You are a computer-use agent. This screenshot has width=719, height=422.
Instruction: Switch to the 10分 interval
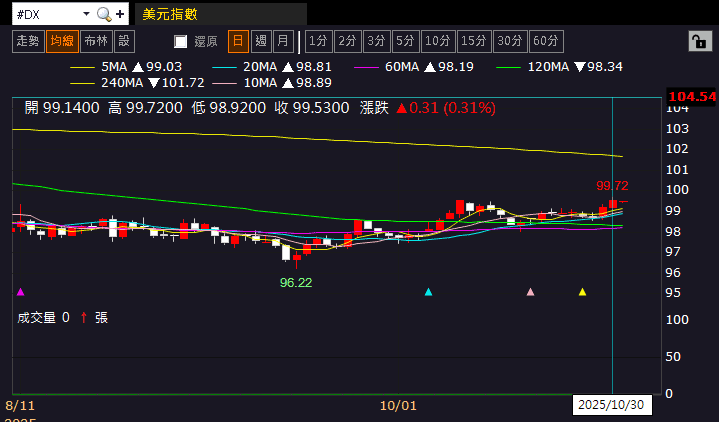point(438,41)
